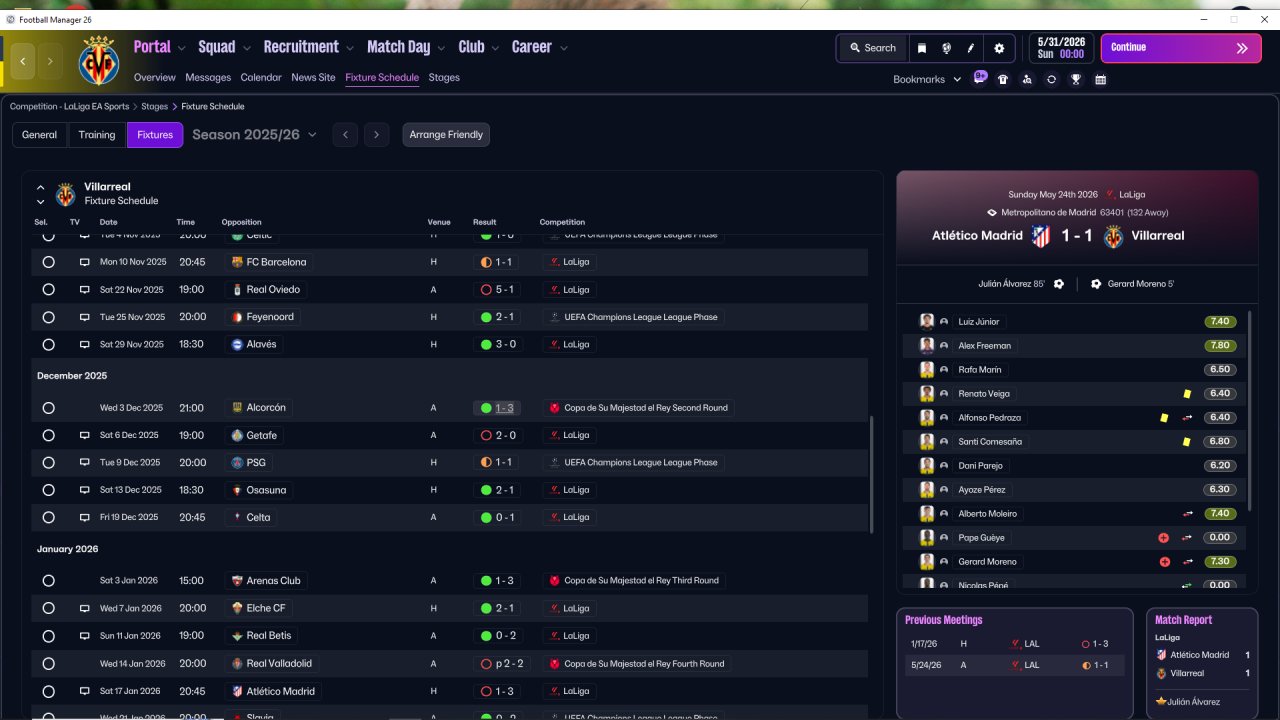
Task: Open the Calendar sub-tab
Action: [x=261, y=77]
